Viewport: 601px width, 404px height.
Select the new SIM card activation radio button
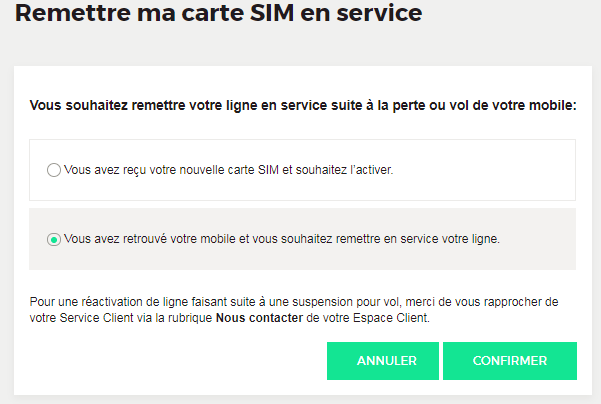pyautogui.click(x=53, y=170)
